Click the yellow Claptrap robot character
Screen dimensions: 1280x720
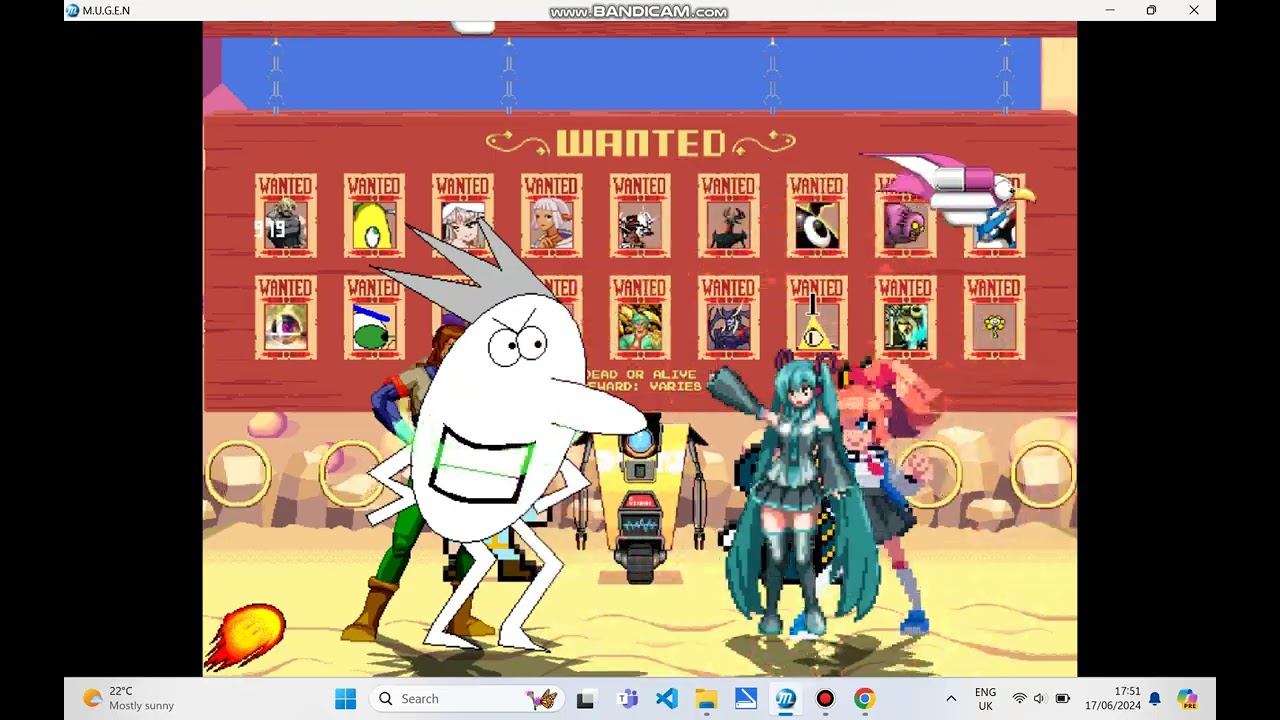tap(640, 500)
